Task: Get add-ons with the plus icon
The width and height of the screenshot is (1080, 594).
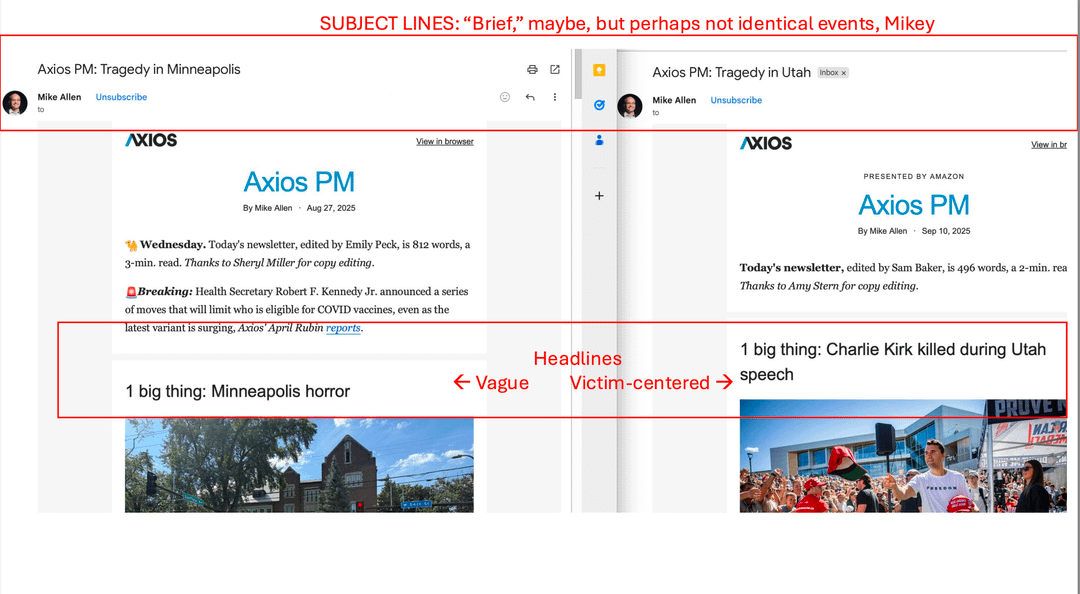Action: point(599,196)
